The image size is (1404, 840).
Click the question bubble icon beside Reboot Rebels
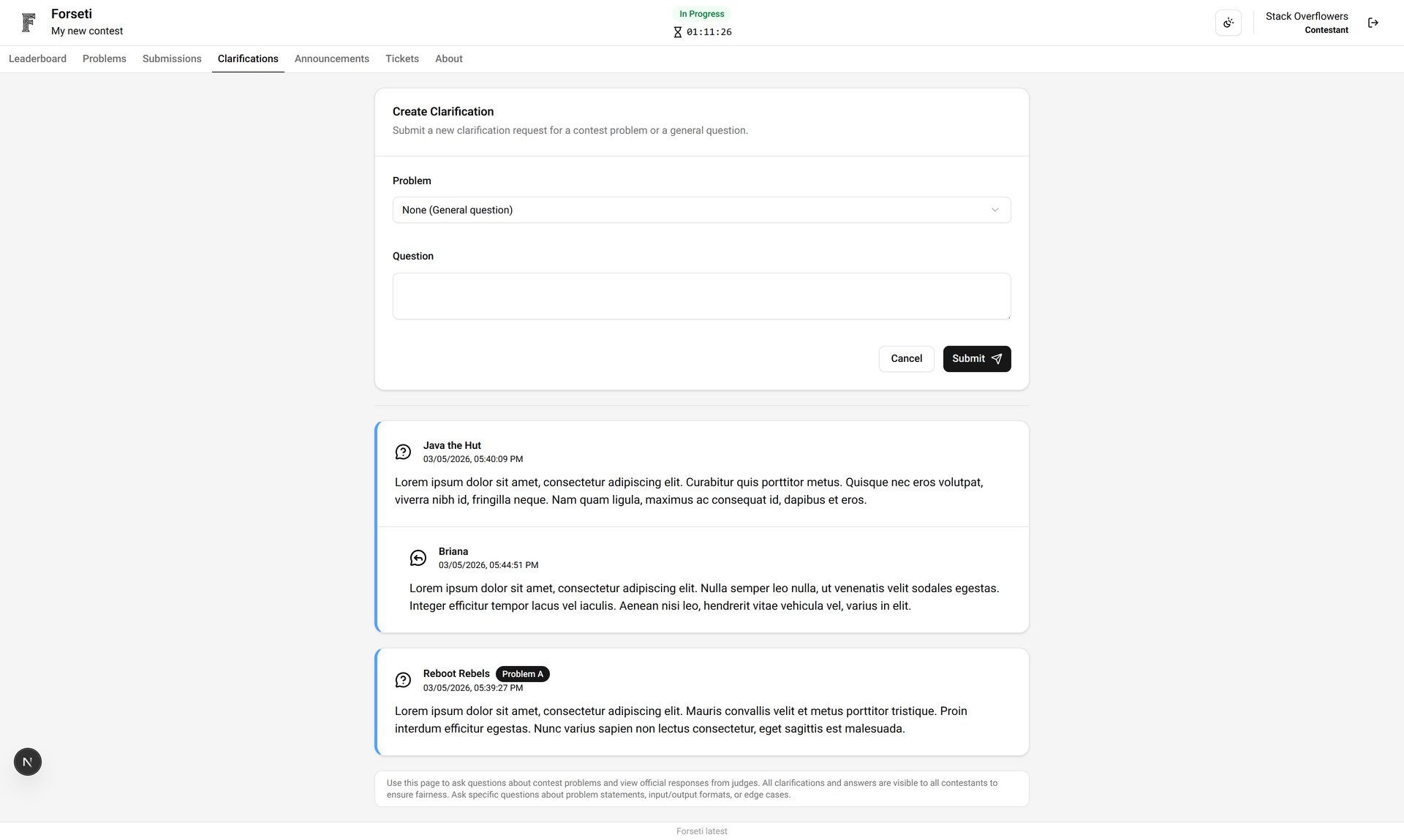point(403,680)
